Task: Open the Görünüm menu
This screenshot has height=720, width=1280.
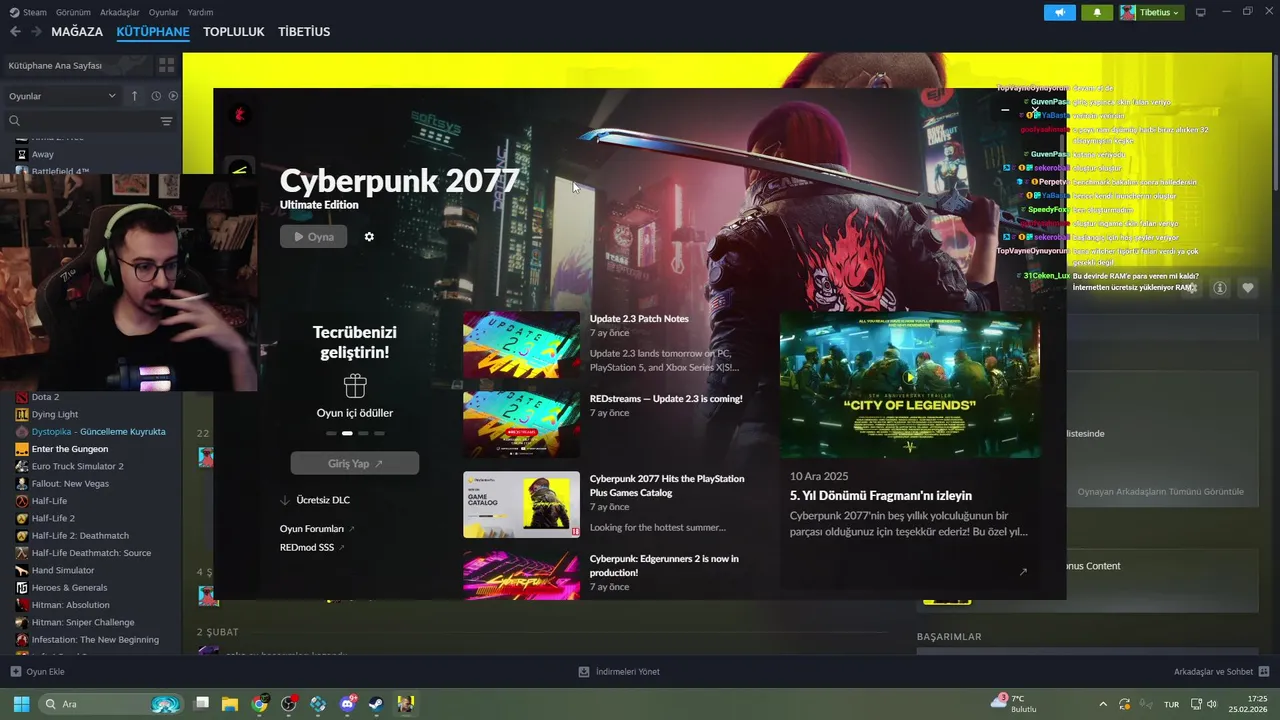Action: click(x=73, y=12)
